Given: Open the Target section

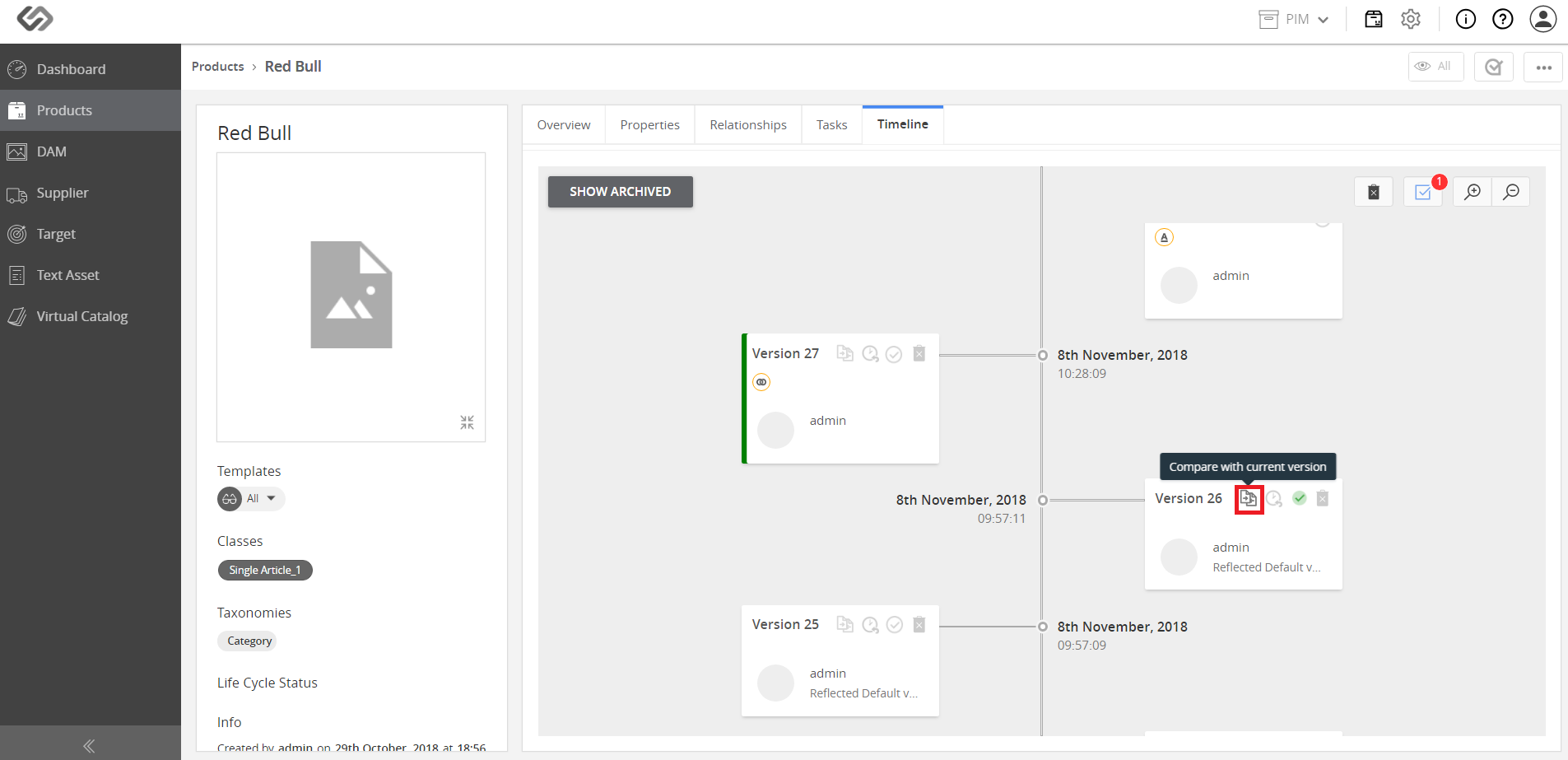Looking at the screenshot, I should [91, 234].
